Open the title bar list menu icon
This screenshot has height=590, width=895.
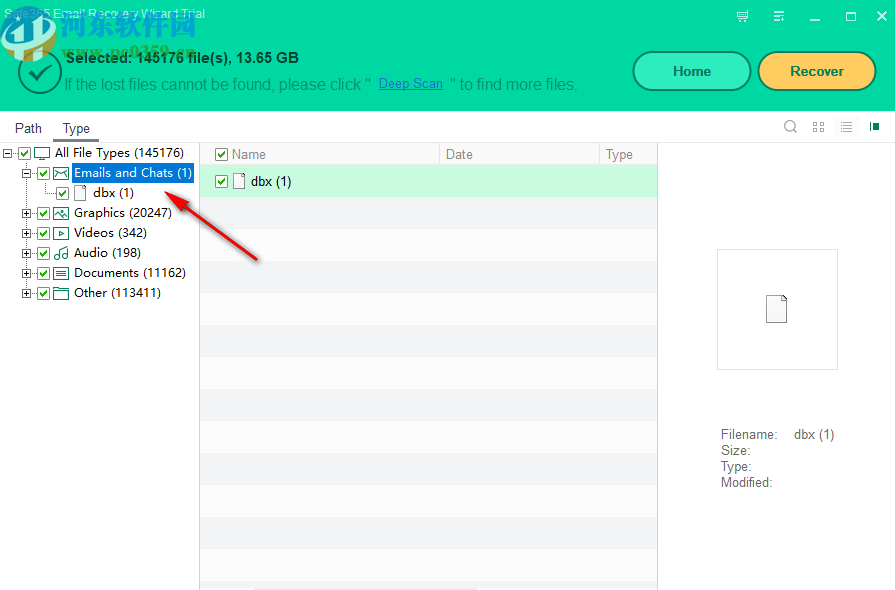(778, 16)
